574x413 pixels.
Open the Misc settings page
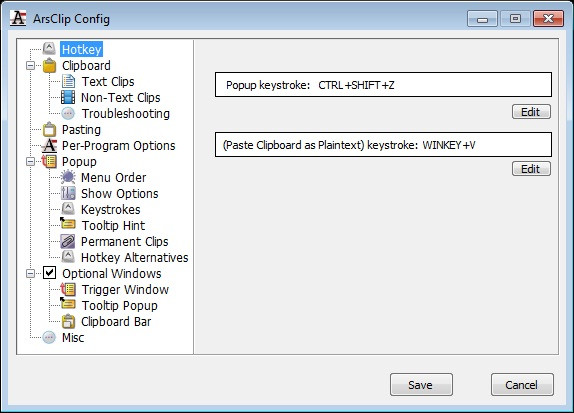point(73,338)
